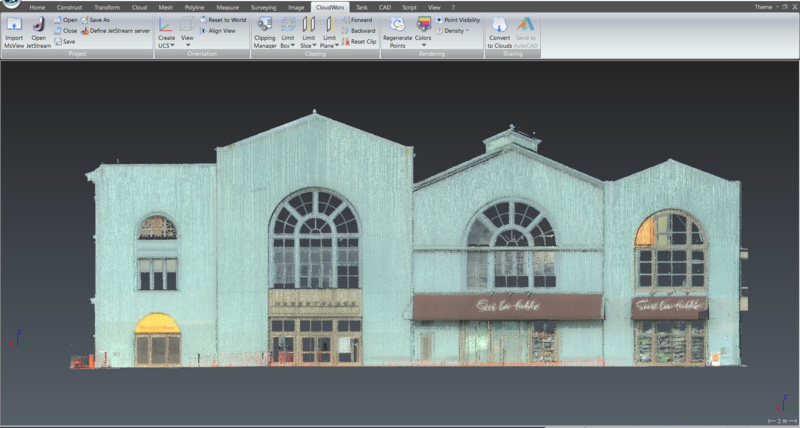Click Save As in the Project group
The height and width of the screenshot is (428, 800).
(97, 19)
